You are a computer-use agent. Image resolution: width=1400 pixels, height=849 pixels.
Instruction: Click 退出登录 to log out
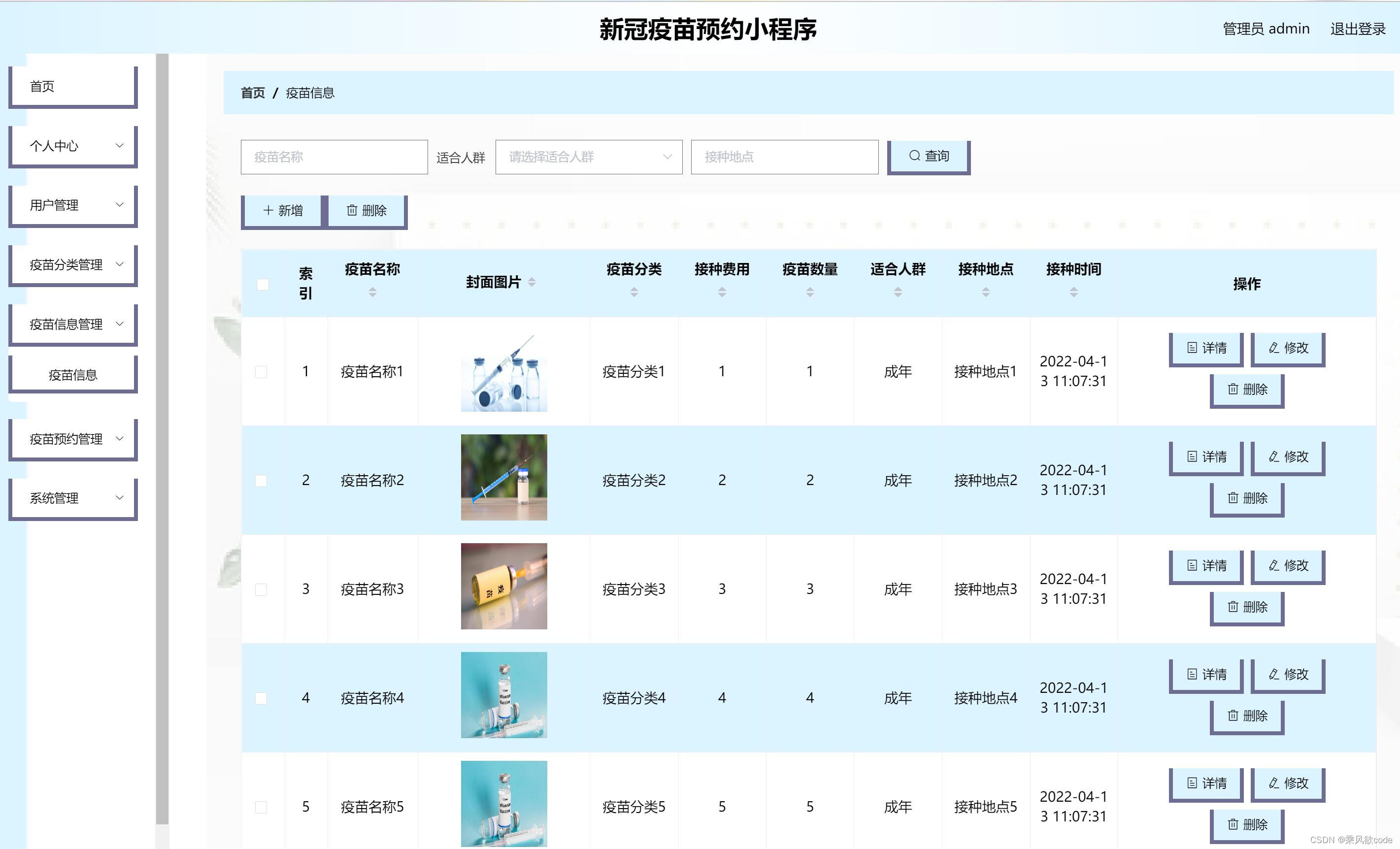(1358, 29)
